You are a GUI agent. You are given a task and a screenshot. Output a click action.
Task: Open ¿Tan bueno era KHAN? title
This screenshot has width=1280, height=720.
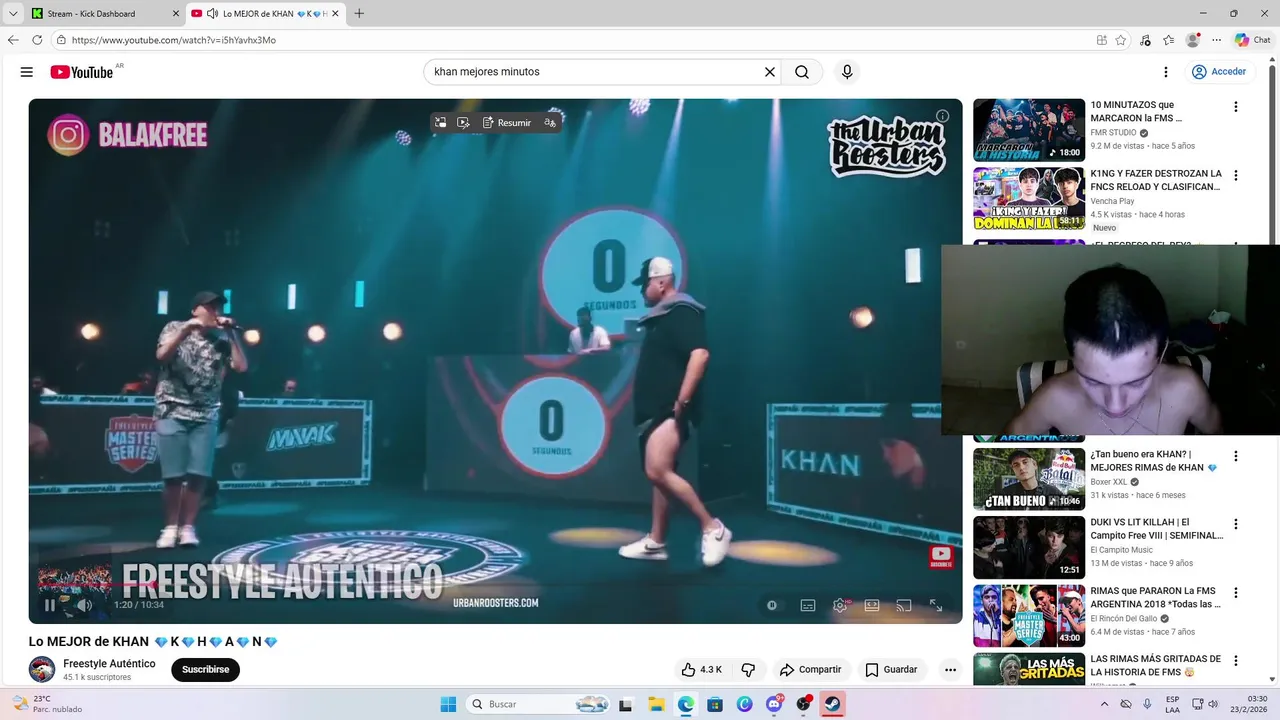(x=1154, y=461)
